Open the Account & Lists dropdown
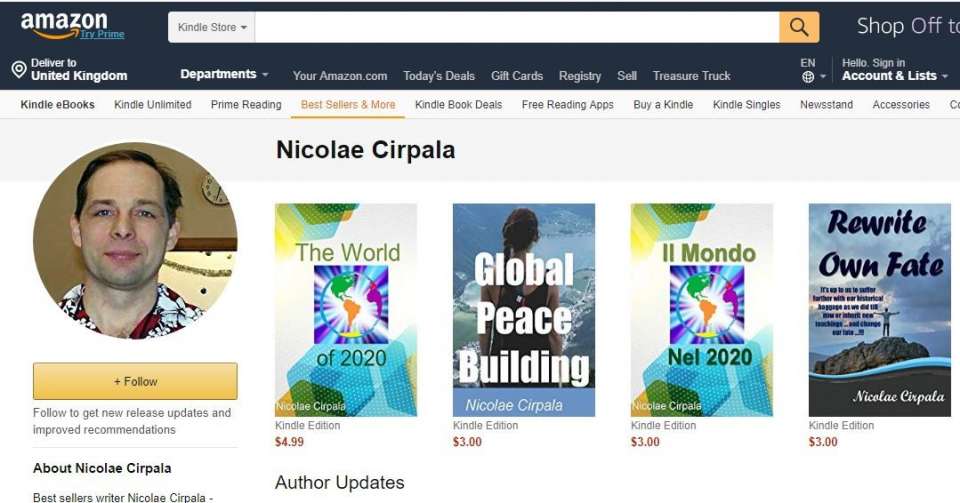Viewport: 960px width, 503px height. click(x=894, y=76)
